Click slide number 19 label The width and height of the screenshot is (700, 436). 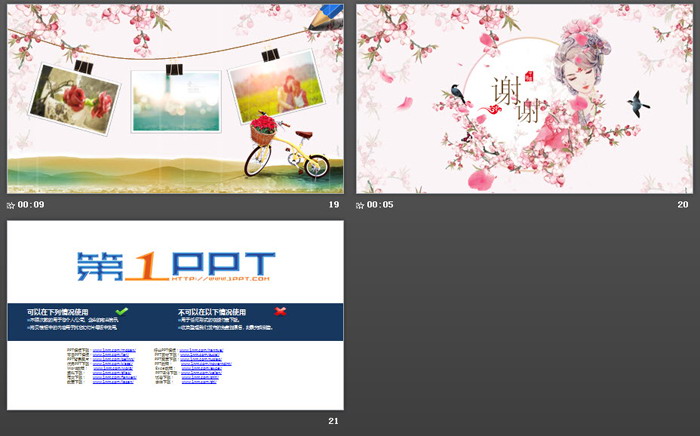334,205
